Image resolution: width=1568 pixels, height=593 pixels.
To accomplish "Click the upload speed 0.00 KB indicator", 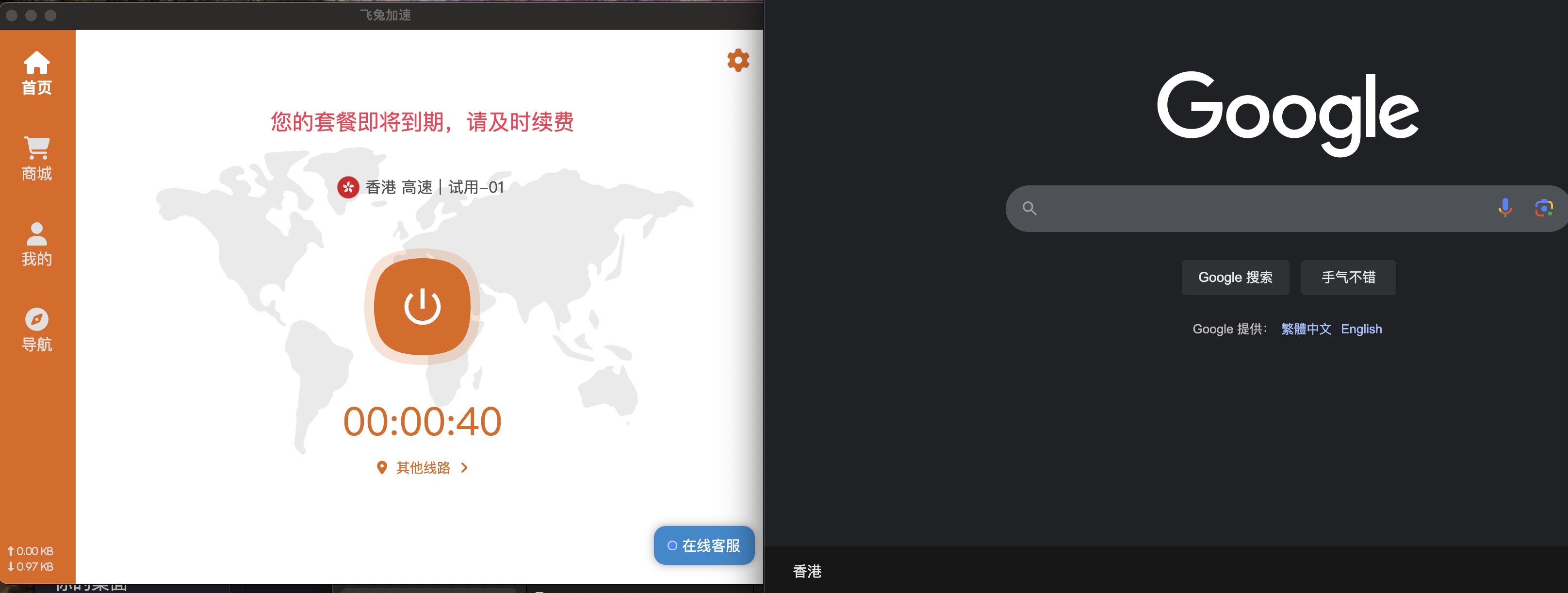I will point(31,551).
